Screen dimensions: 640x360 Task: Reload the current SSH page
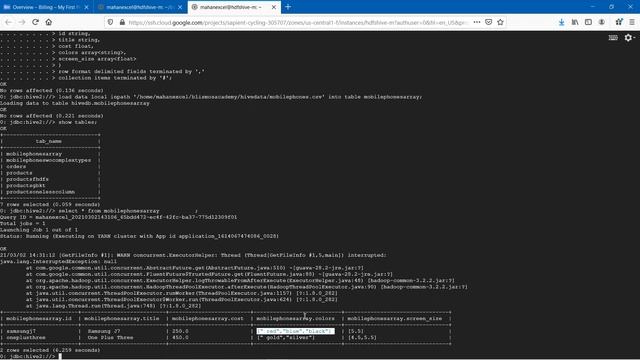click(x=35, y=22)
